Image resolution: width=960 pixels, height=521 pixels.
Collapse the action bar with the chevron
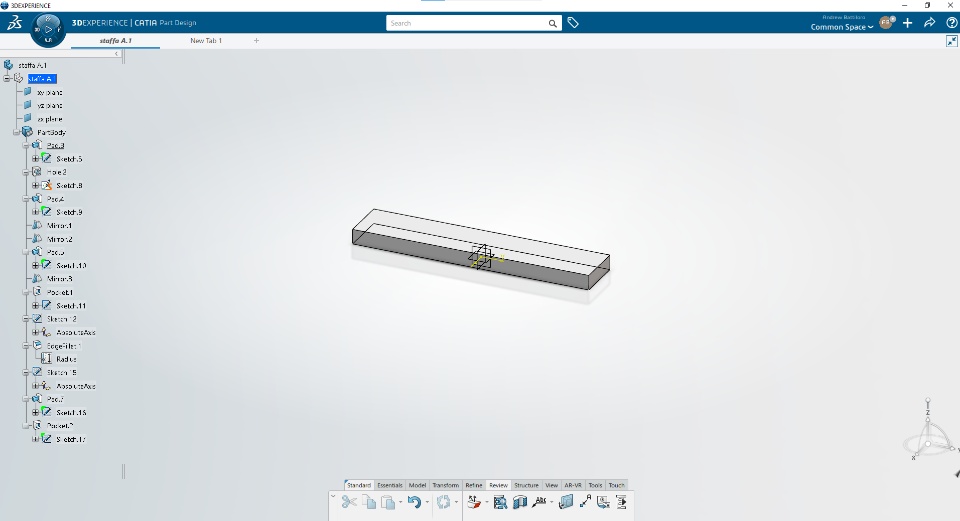click(333, 497)
